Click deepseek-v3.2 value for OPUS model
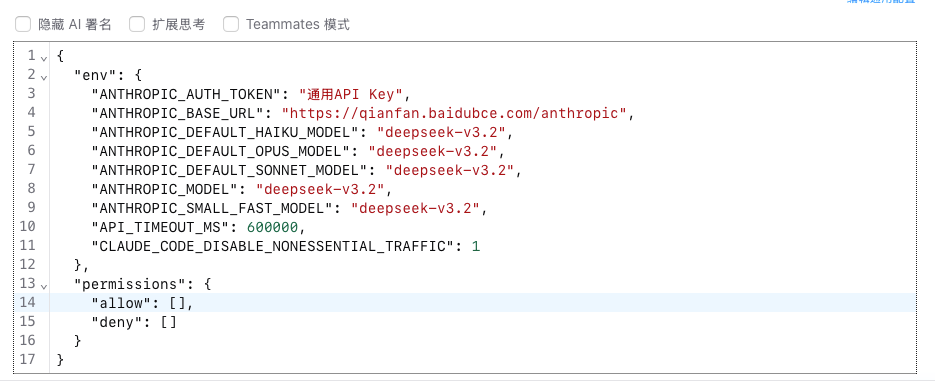 pos(433,151)
